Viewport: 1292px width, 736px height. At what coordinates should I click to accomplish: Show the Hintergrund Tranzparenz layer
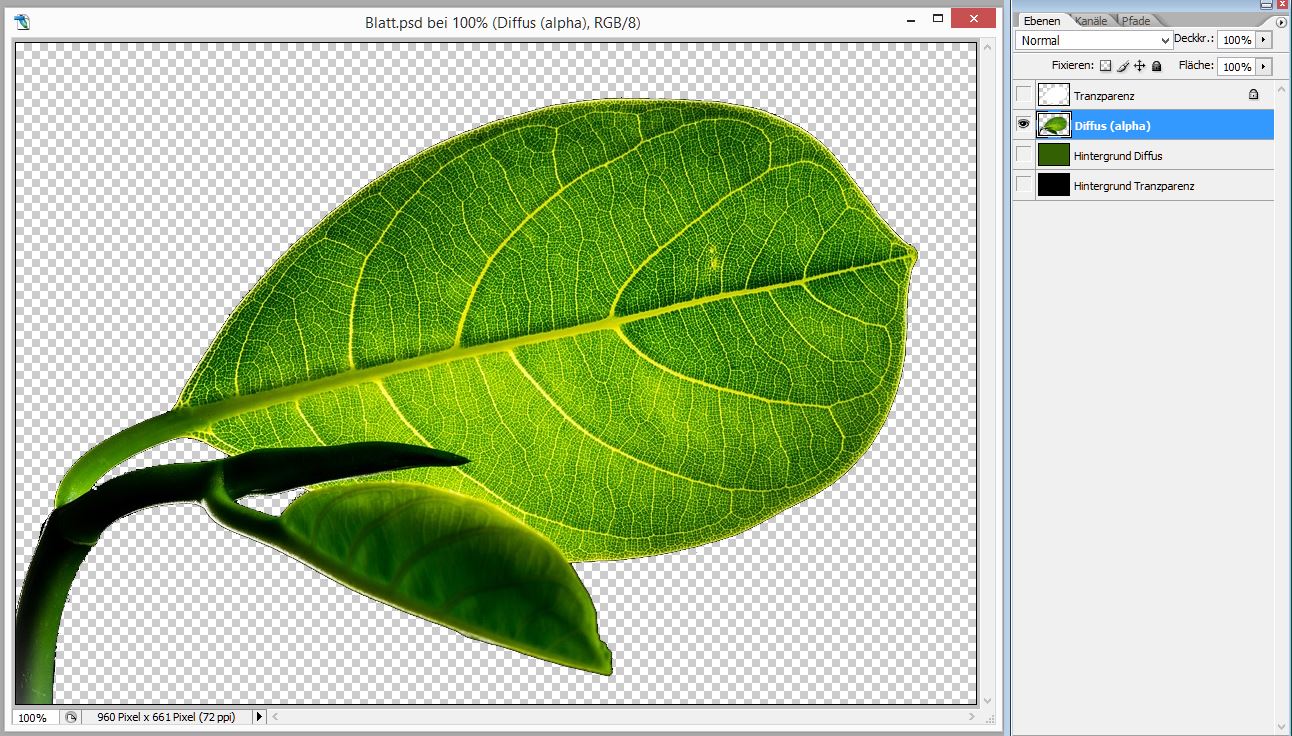(1023, 185)
